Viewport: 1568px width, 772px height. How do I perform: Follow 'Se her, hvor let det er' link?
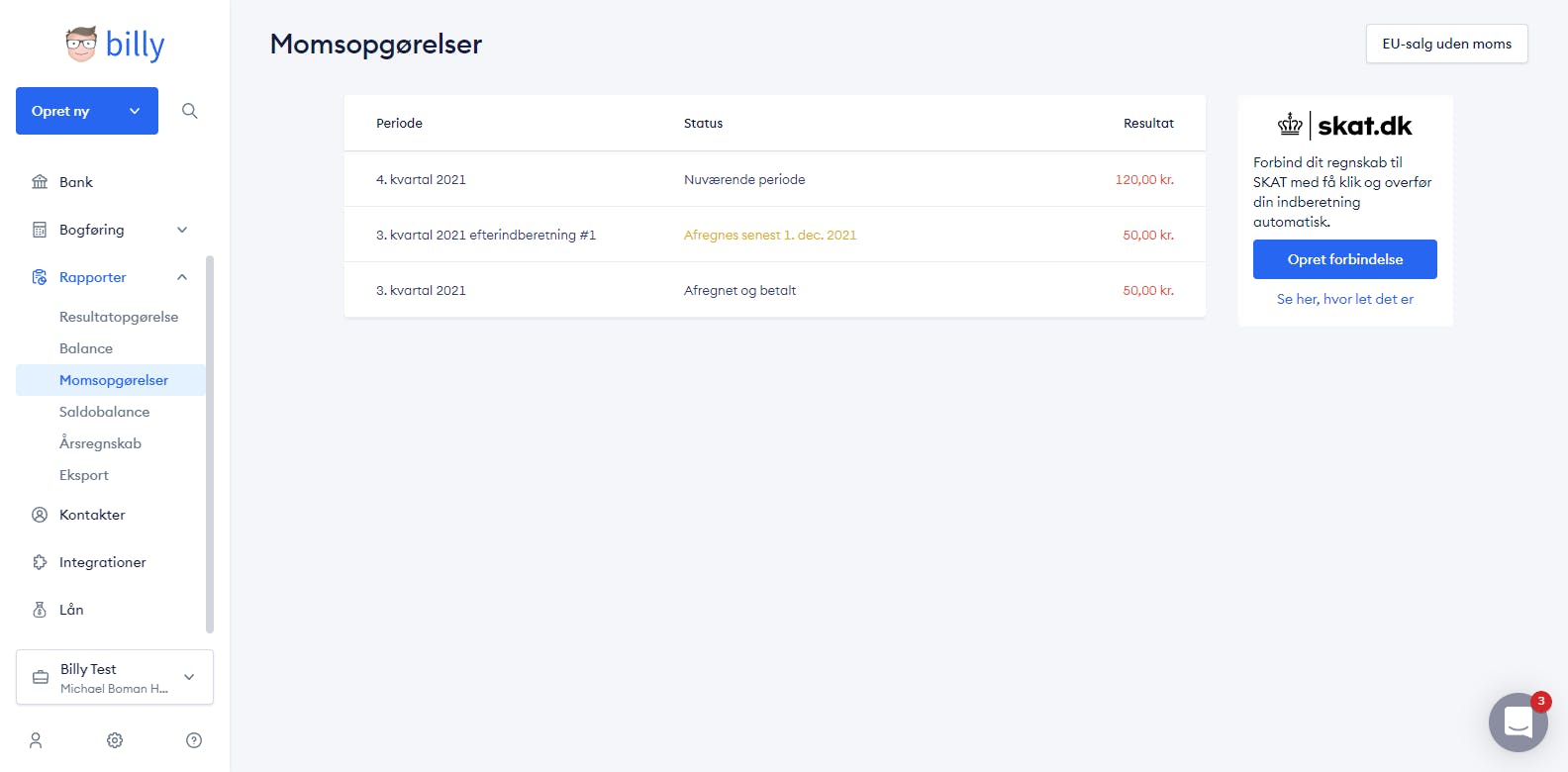pyautogui.click(x=1345, y=299)
